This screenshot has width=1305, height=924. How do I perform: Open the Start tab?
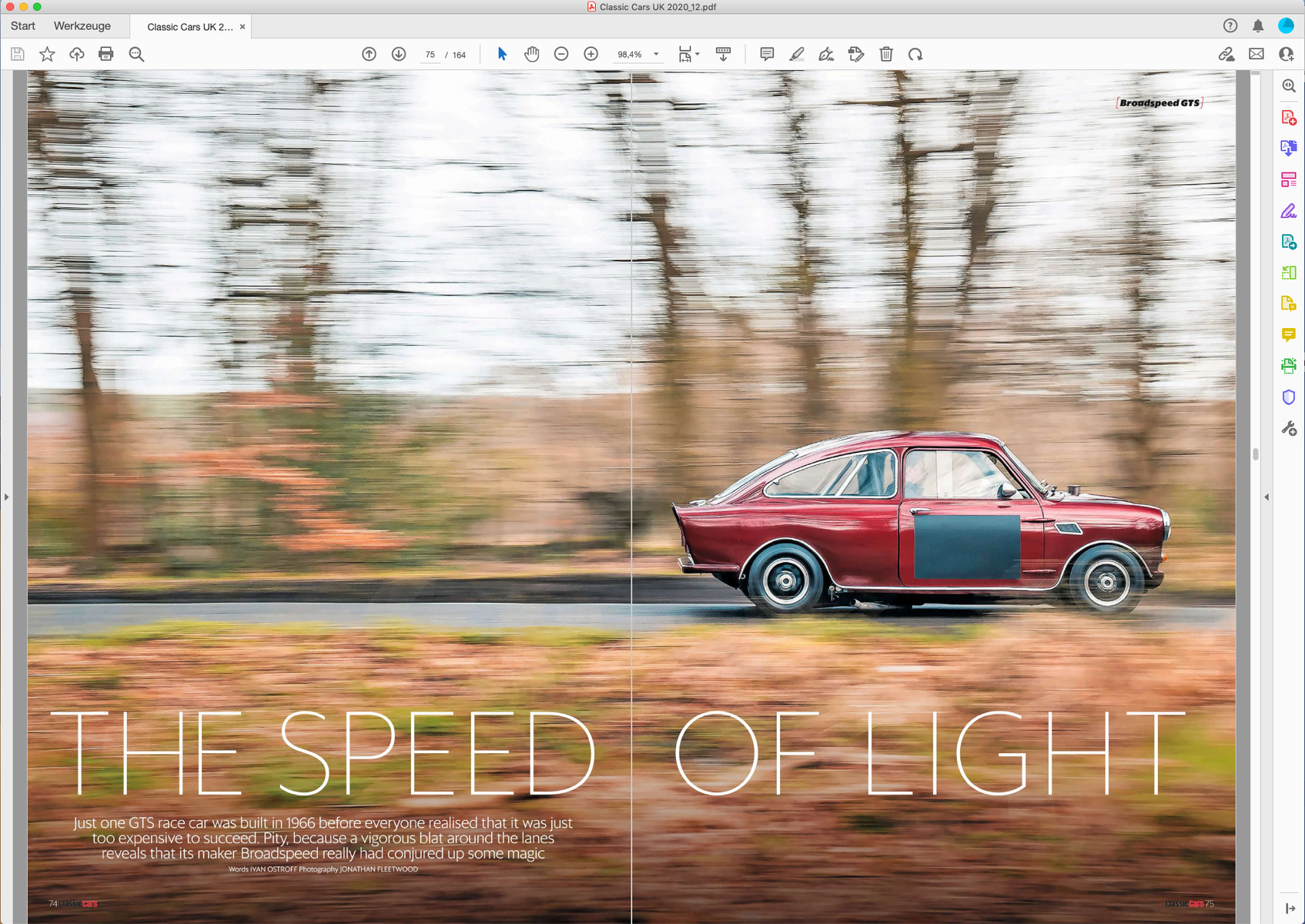(23, 26)
